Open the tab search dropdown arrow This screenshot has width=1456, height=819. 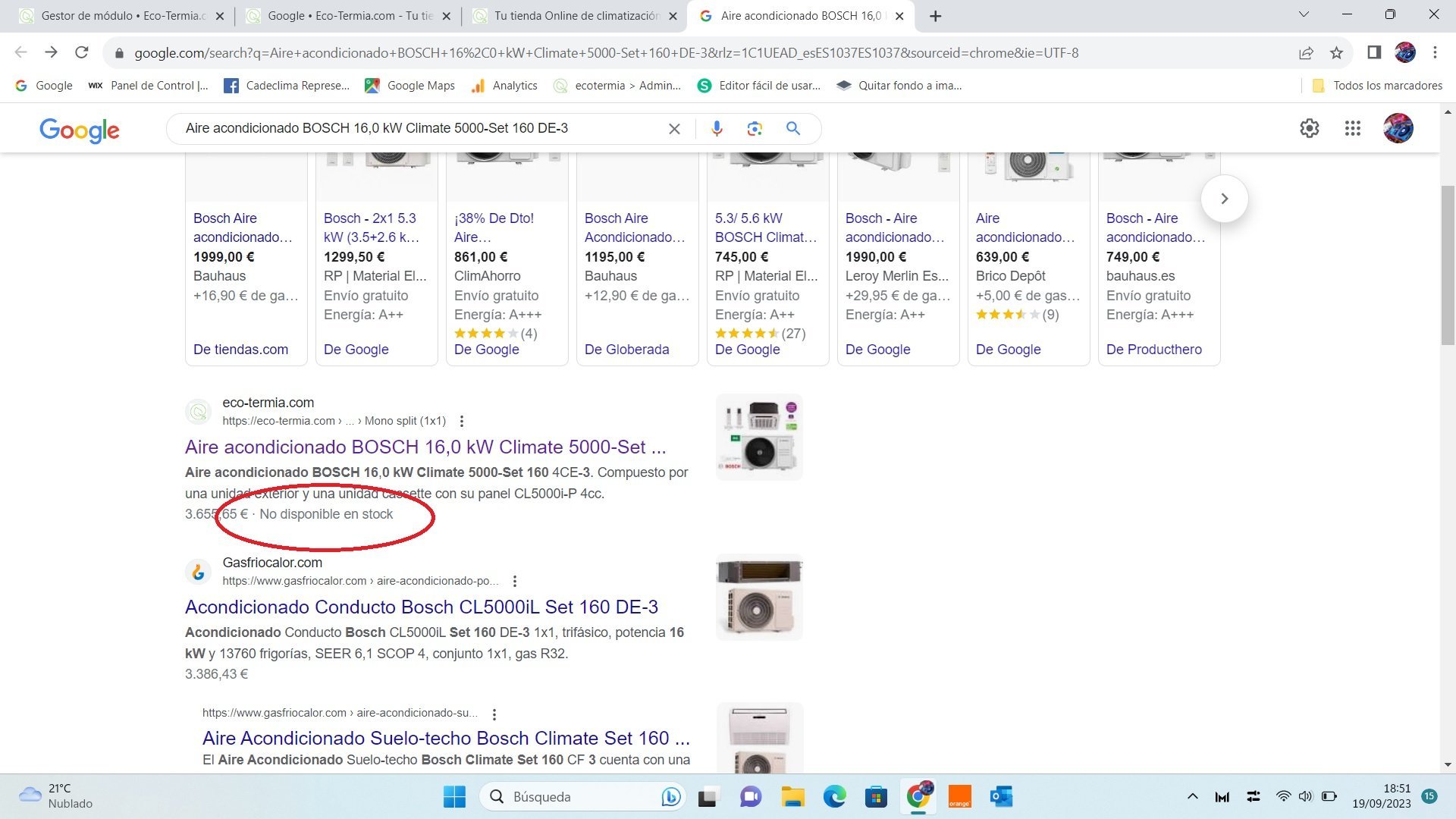click(1304, 14)
